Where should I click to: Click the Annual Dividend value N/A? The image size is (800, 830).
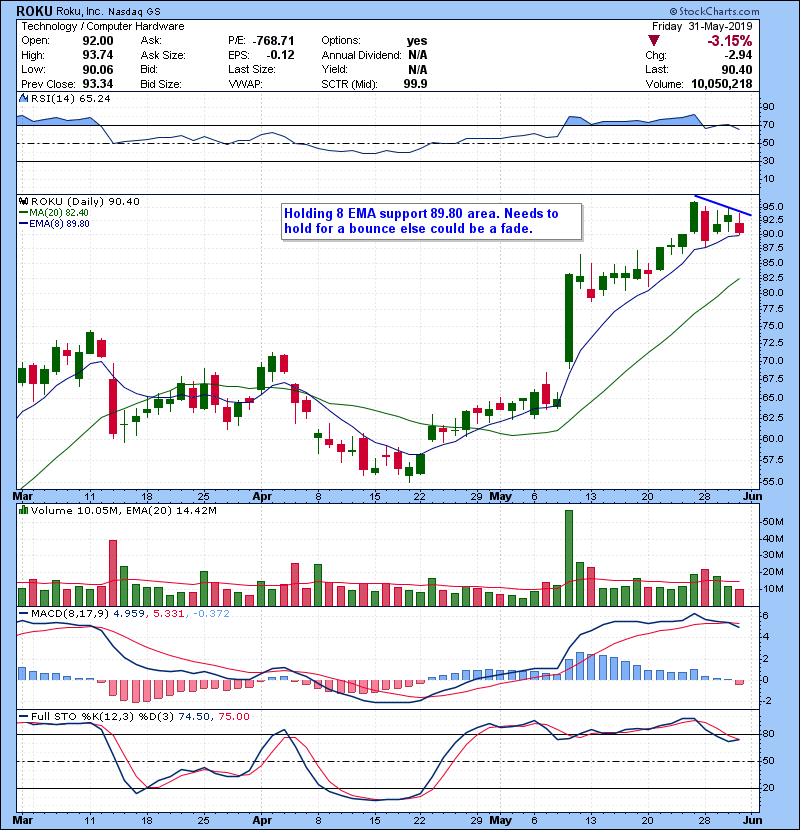[418, 55]
